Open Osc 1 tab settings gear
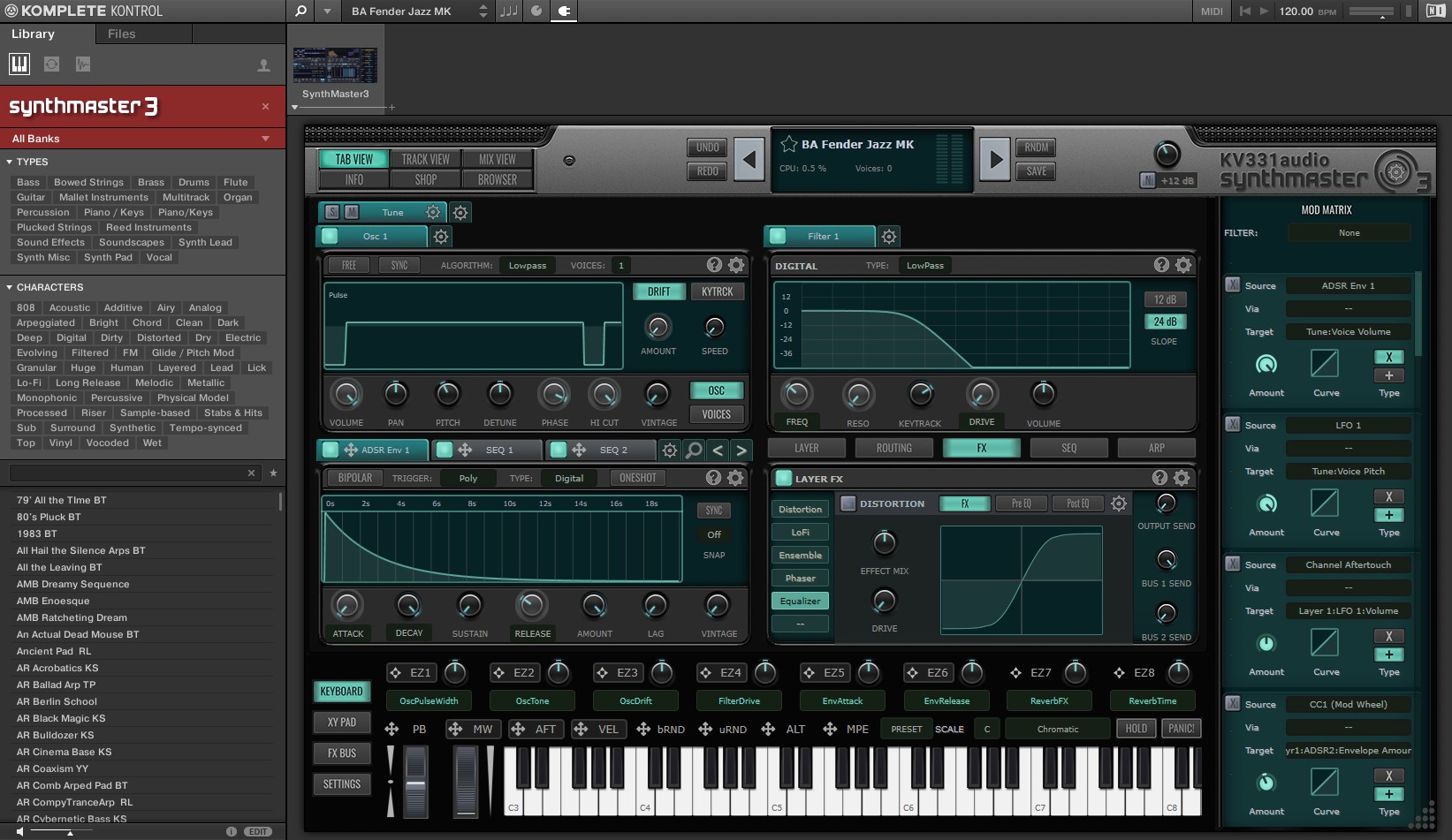The width and height of the screenshot is (1452, 840). pos(441,236)
